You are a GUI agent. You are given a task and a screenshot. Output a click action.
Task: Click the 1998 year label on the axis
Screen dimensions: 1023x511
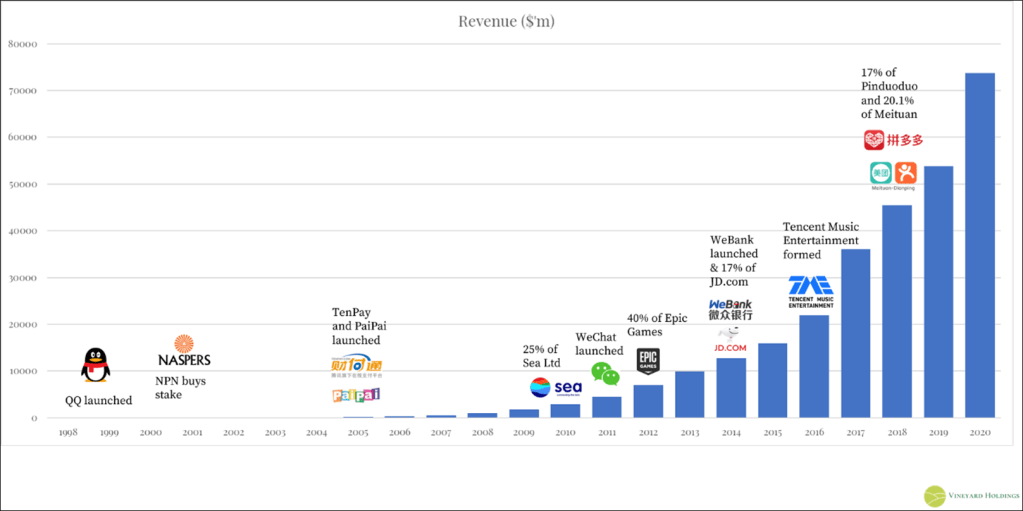pyautogui.click(x=68, y=433)
